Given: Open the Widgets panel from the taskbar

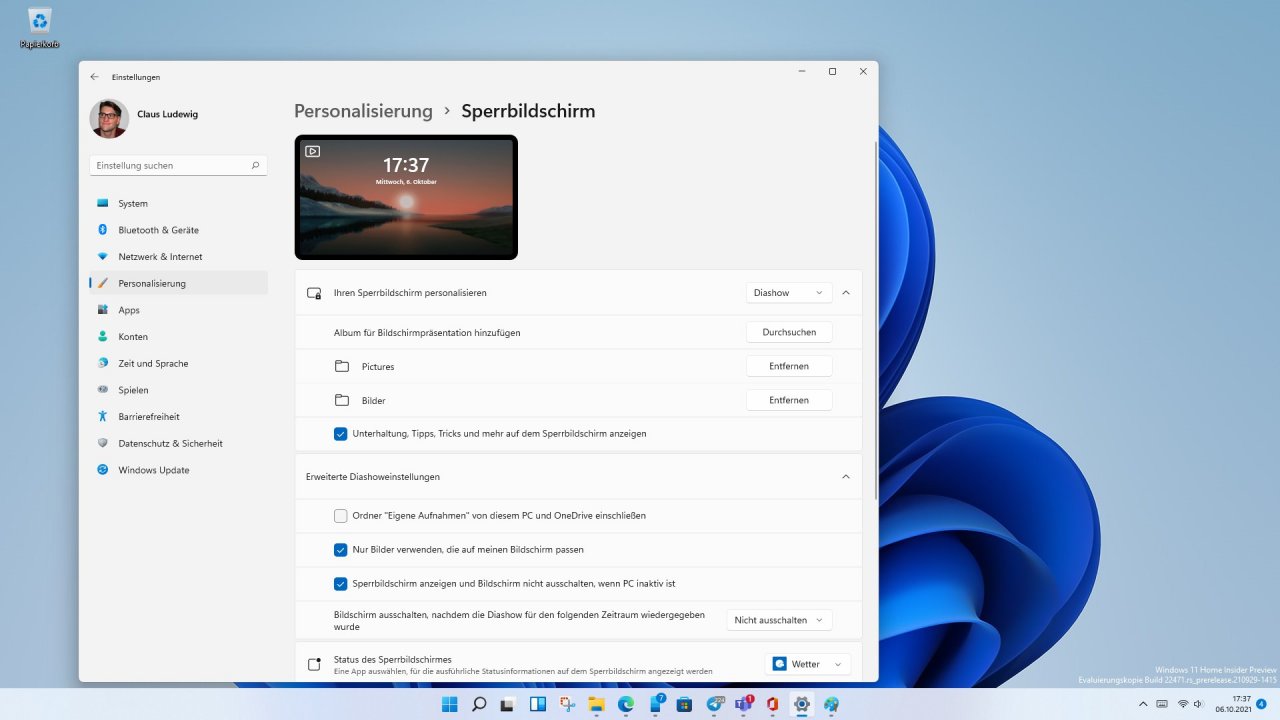Looking at the screenshot, I should pyautogui.click(x=537, y=704).
